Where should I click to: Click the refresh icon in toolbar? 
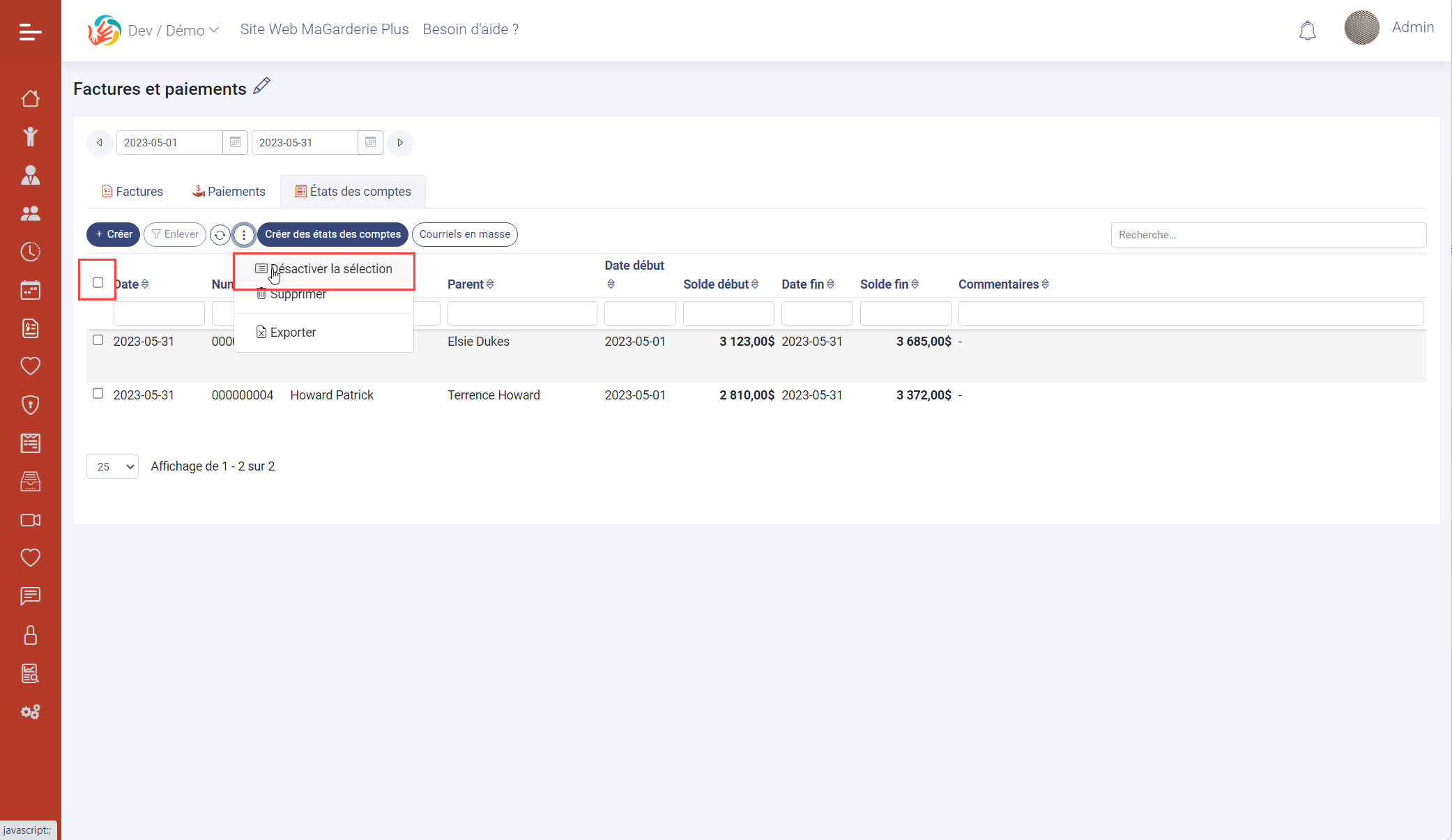(x=220, y=235)
